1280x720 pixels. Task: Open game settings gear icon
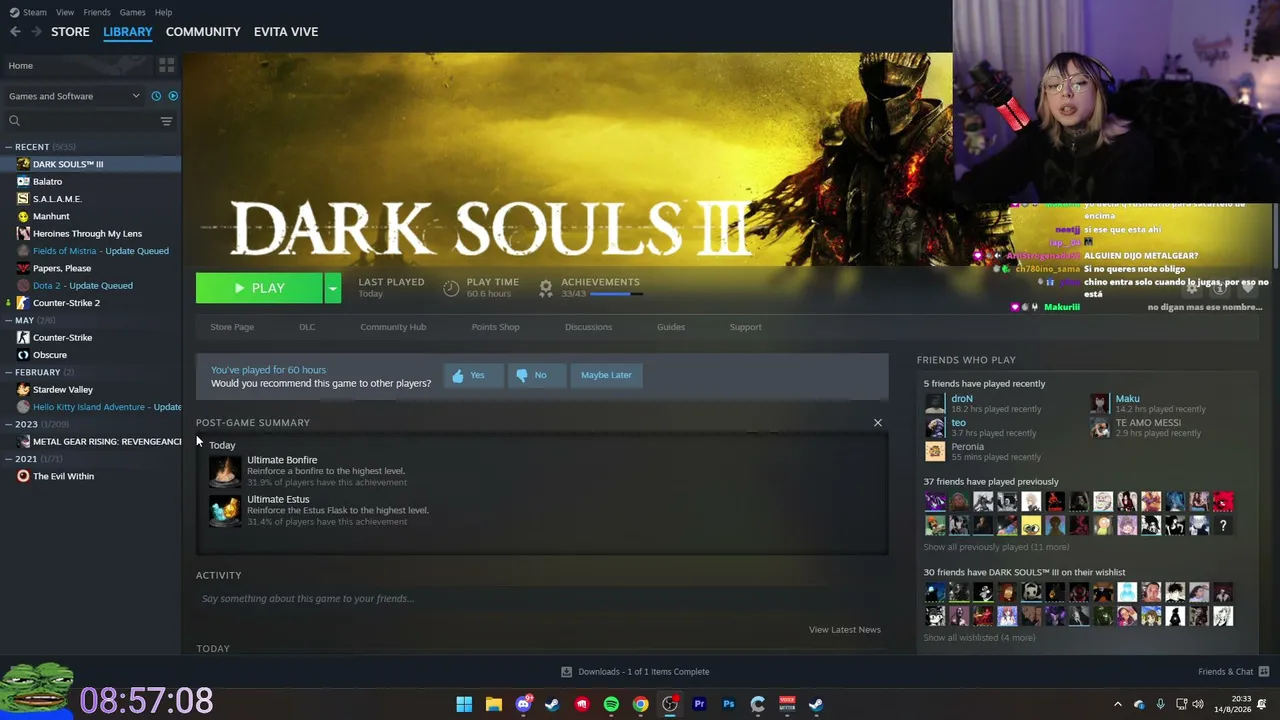pos(1193,288)
